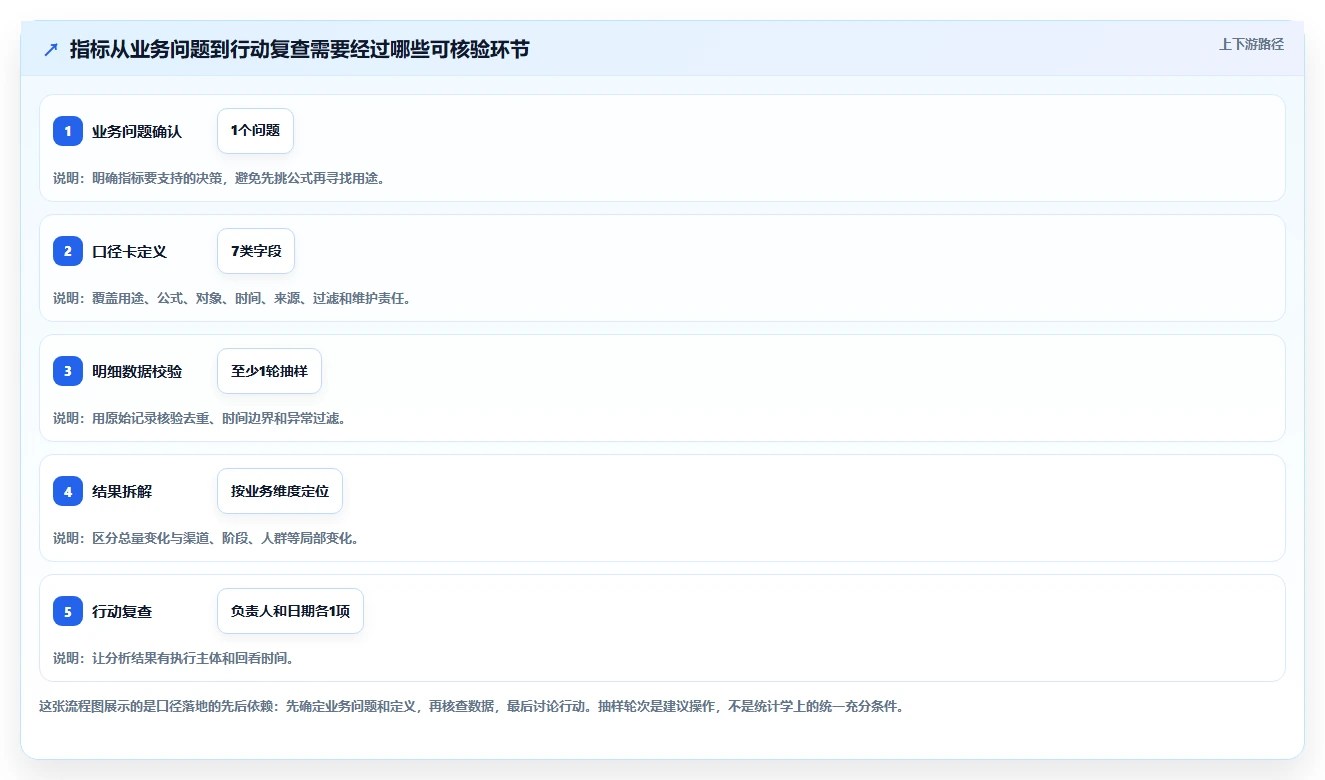The height and width of the screenshot is (780, 1325).
Task: Click the 上下游路径 label
Action: click(x=1251, y=44)
